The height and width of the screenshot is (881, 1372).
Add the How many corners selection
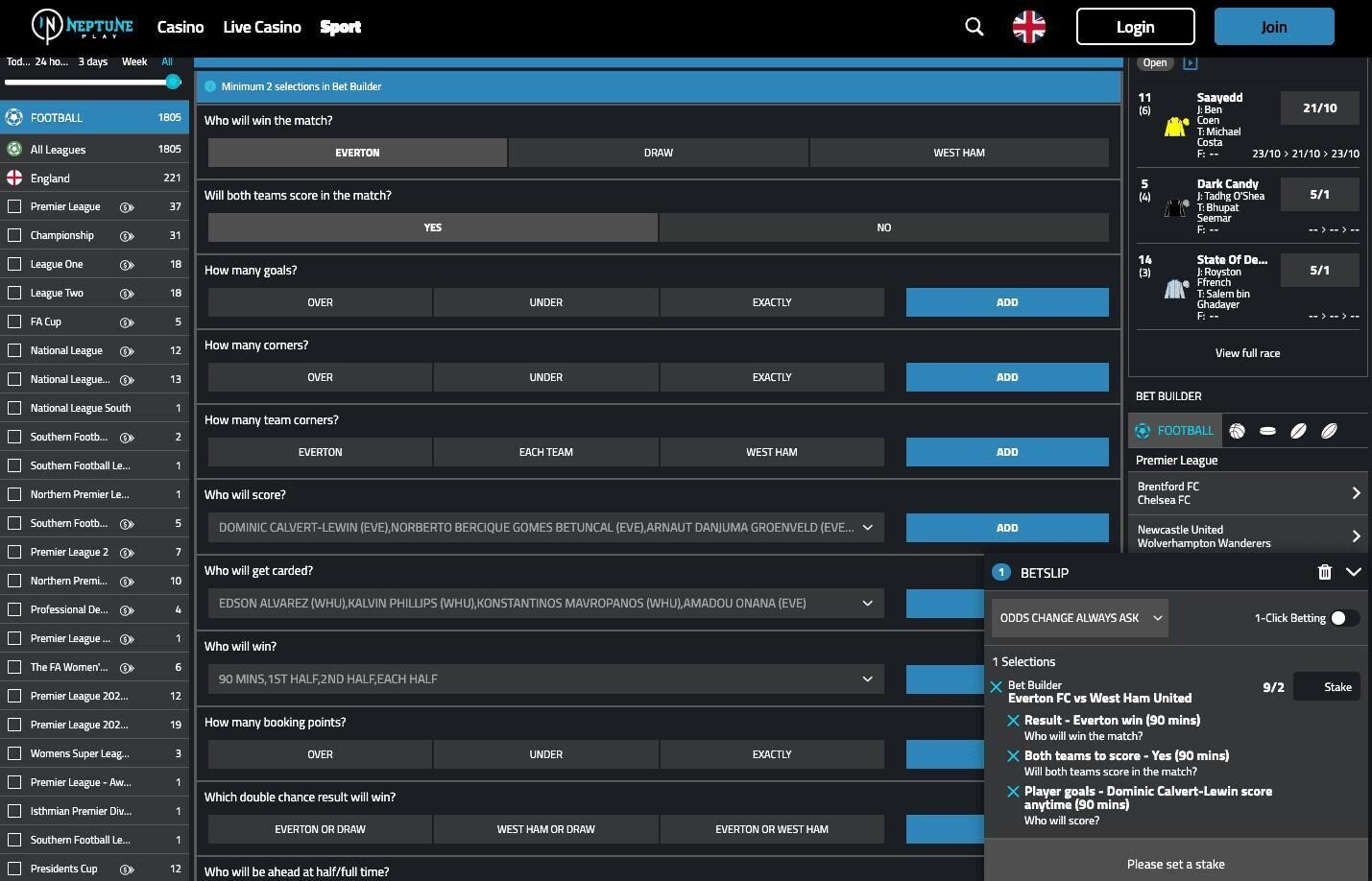(x=1007, y=377)
